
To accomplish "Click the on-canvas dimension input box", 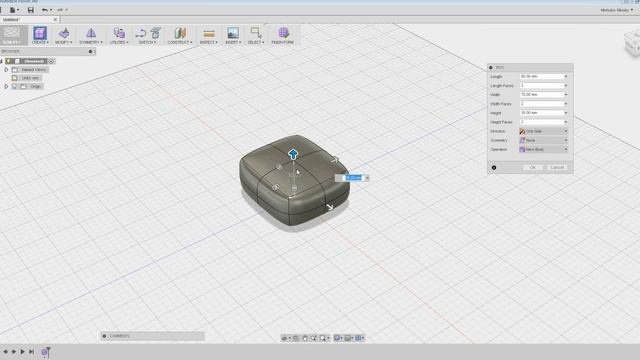I will [x=353, y=178].
